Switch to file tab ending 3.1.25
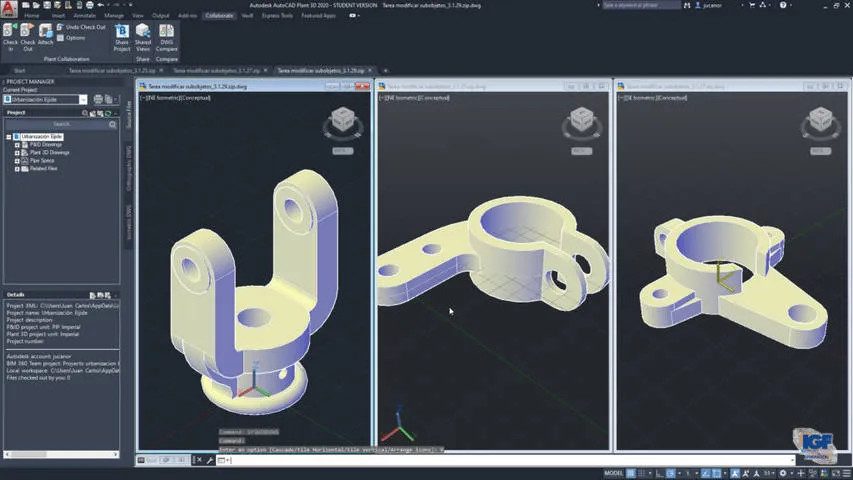The width and height of the screenshot is (853, 480). point(112,71)
